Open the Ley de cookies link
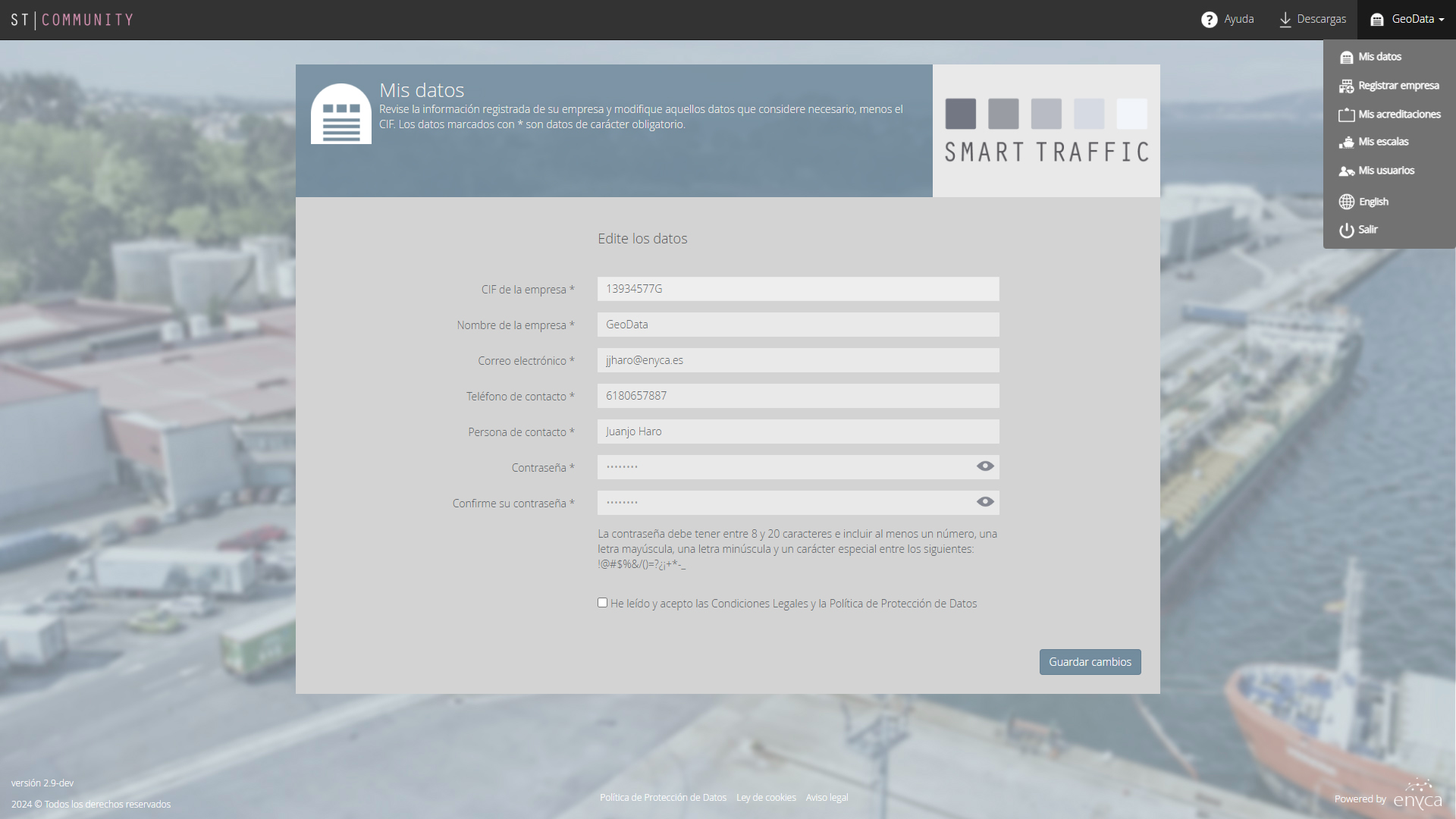The height and width of the screenshot is (819, 1456). tap(766, 798)
